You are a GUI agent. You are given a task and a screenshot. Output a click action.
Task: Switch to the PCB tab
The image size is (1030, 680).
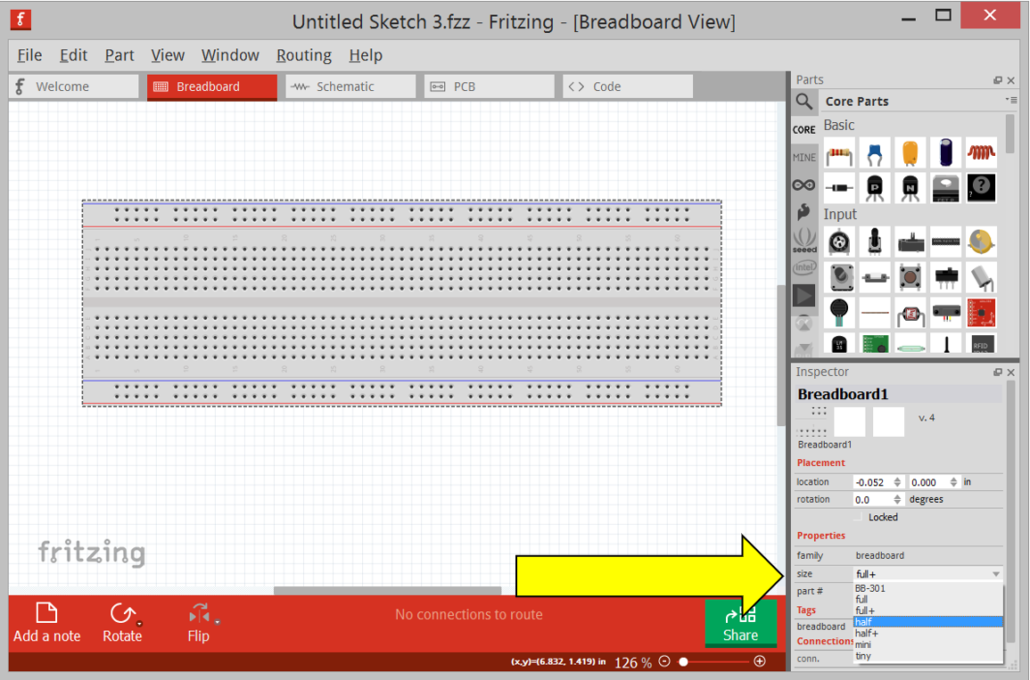488,87
